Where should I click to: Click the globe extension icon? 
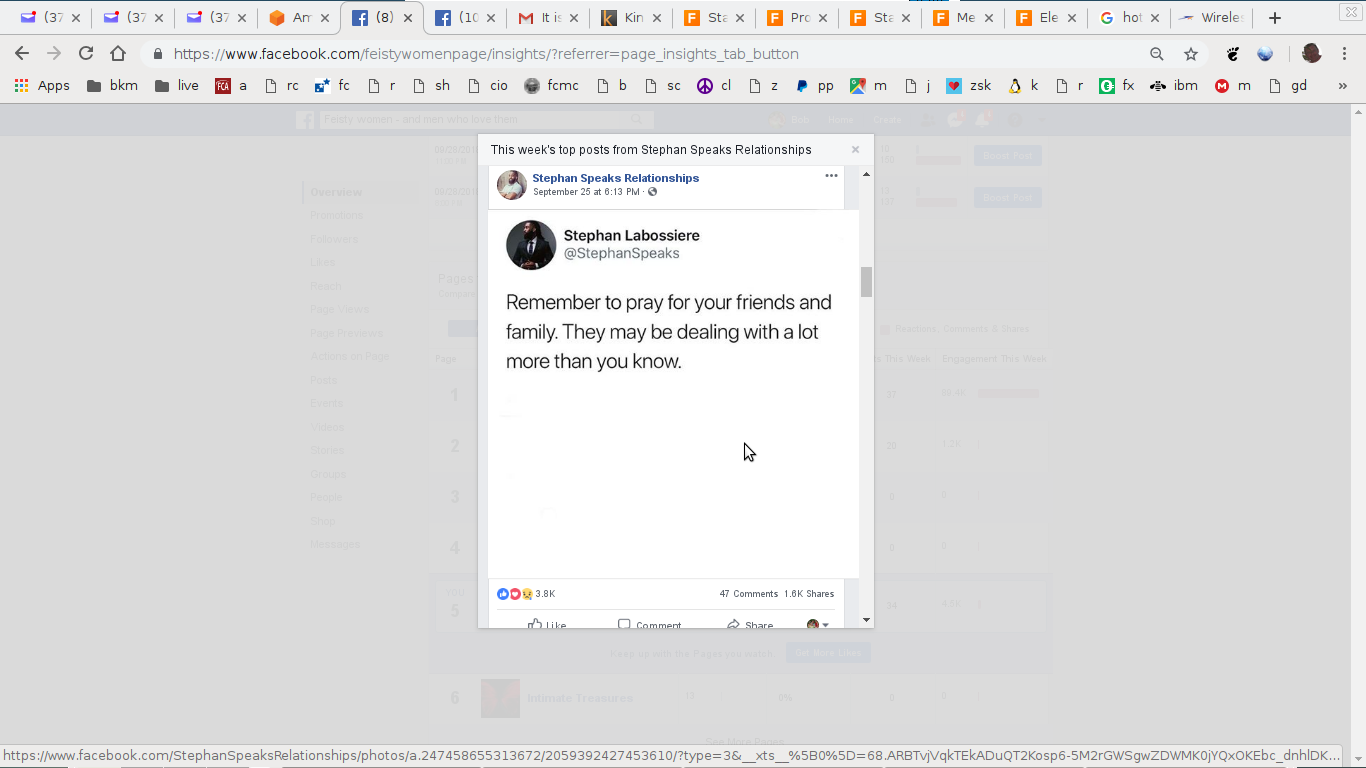pos(1265,54)
